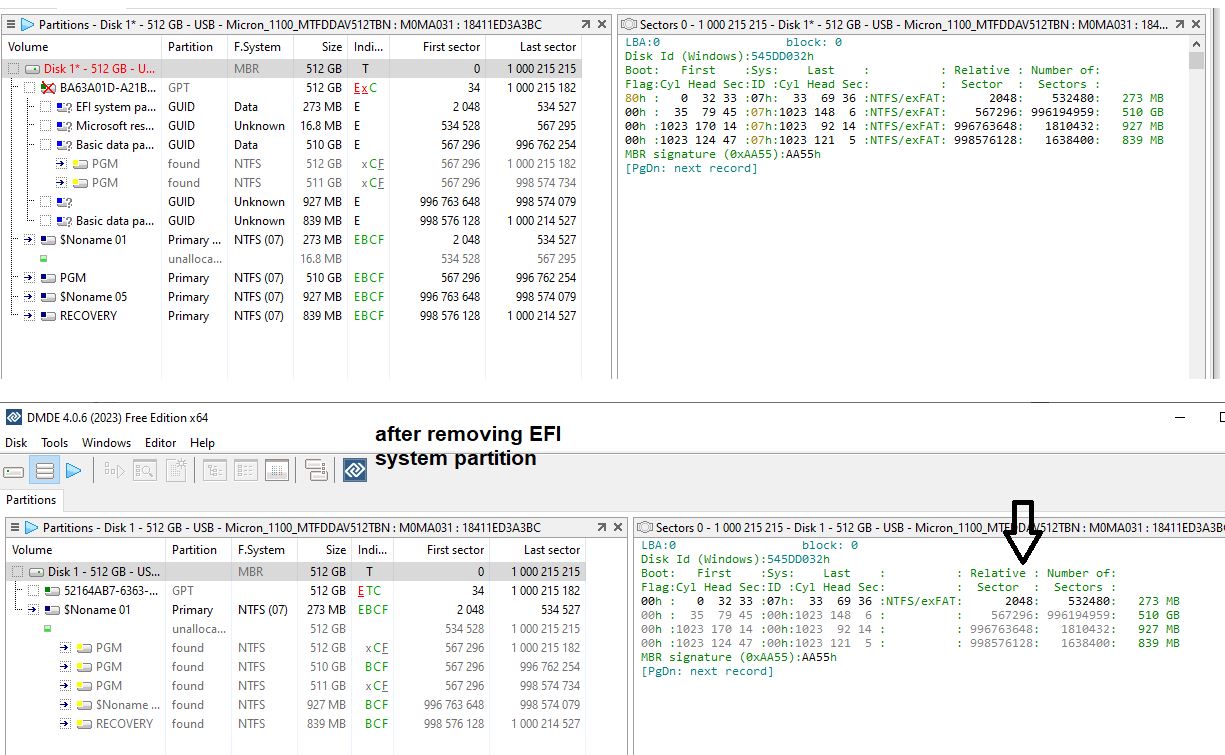Expand $Noname 01 in Disk 1 panel
The width and height of the screenshot is (1225, 755).
(x=33, y=610)
